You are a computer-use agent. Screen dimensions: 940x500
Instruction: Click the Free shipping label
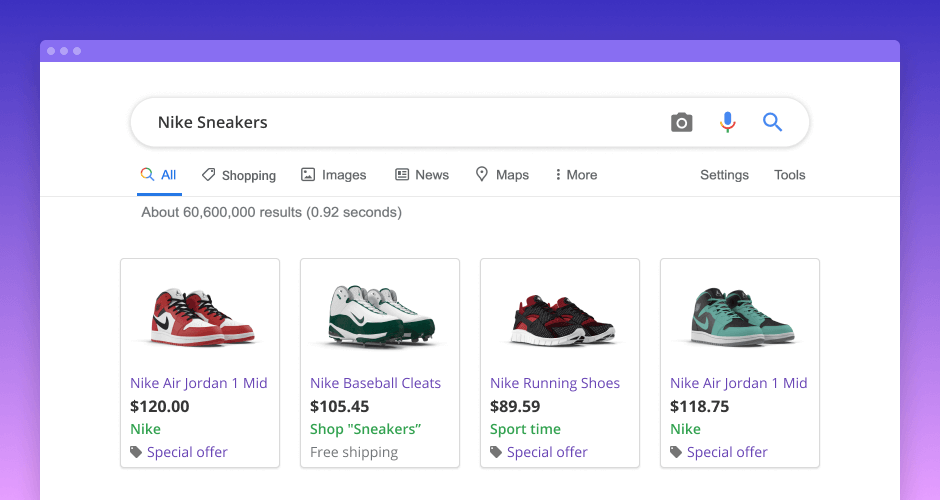pyautogui.click(x=354, y=452)
